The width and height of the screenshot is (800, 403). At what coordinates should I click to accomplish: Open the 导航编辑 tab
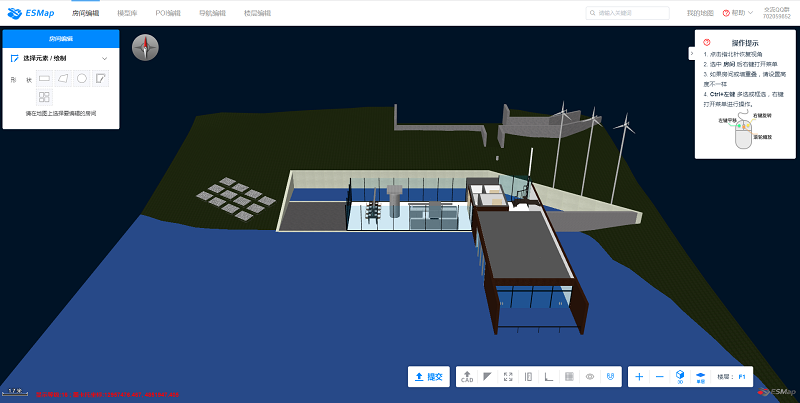pyautogui.click(x=212, y=13)
